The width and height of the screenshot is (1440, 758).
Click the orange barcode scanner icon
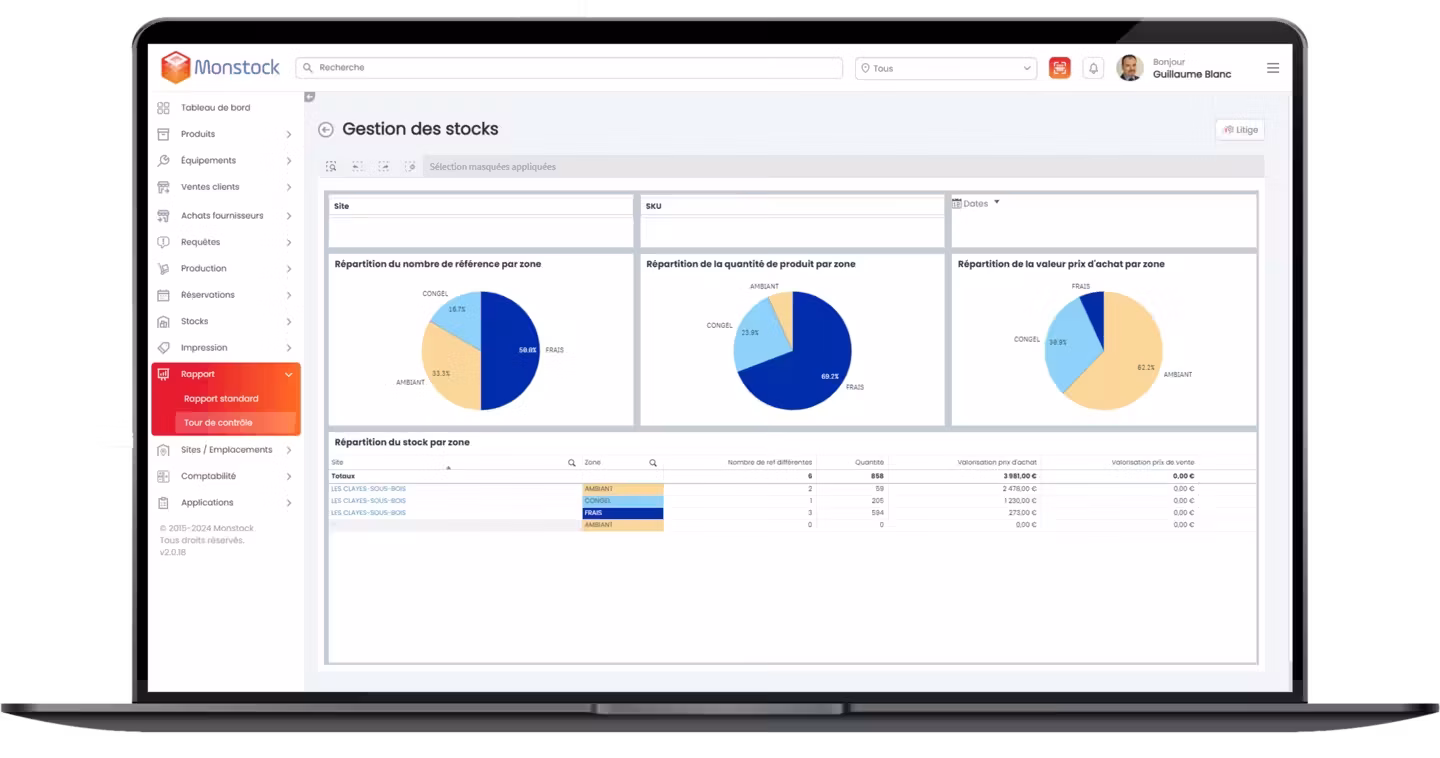(1060, 68)
